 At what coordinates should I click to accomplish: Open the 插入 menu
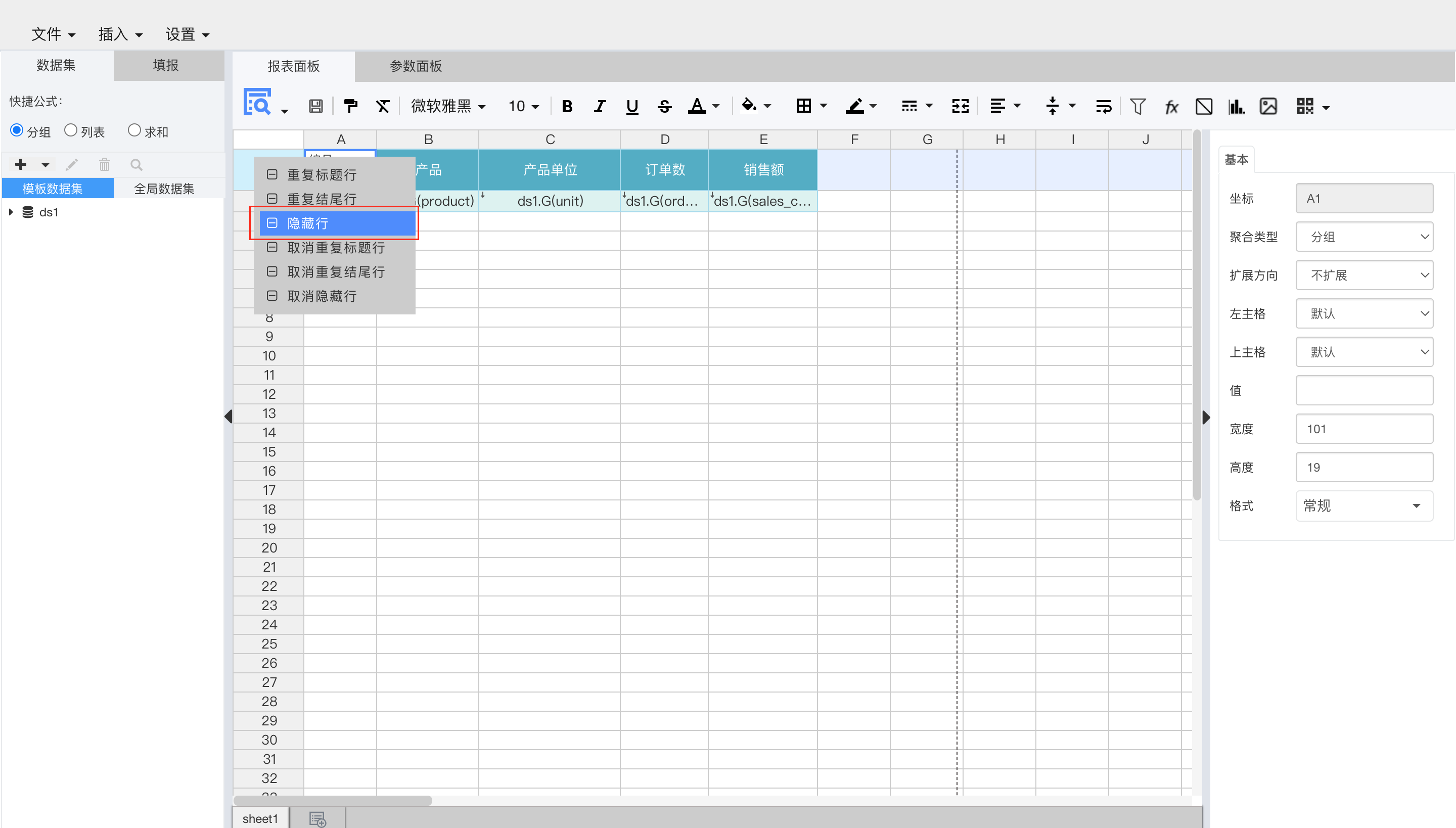pos(120,35)
